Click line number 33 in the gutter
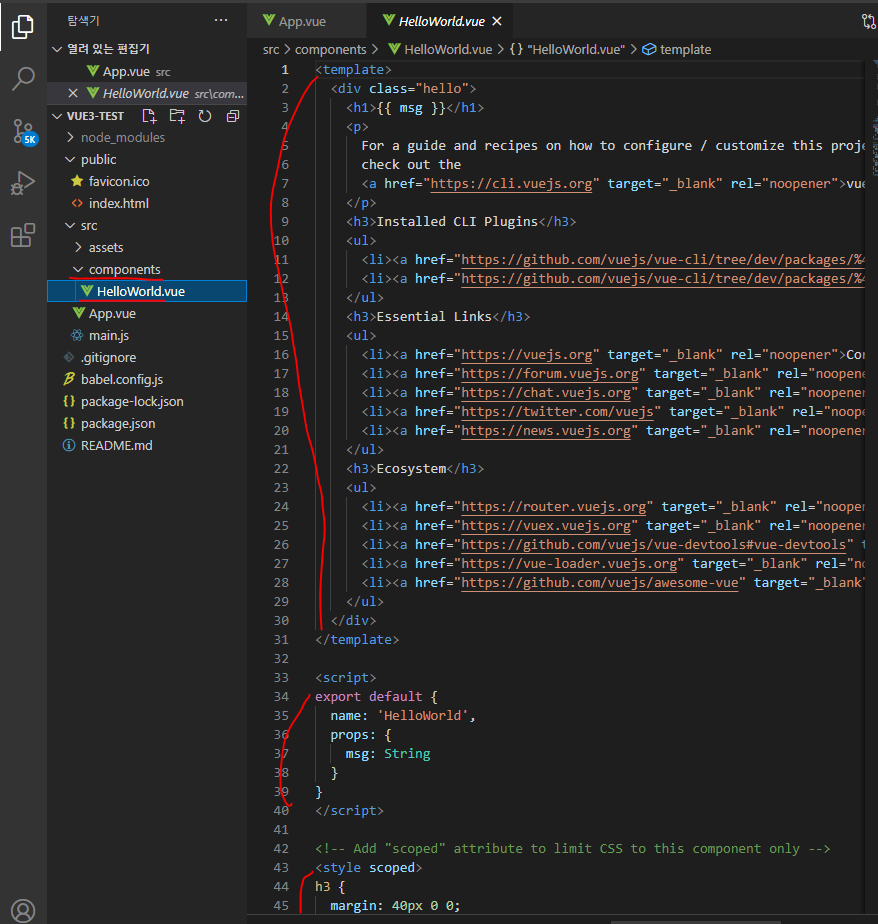Image resolution: width=878 pixels, height=924 pixels. coord(281,678)
